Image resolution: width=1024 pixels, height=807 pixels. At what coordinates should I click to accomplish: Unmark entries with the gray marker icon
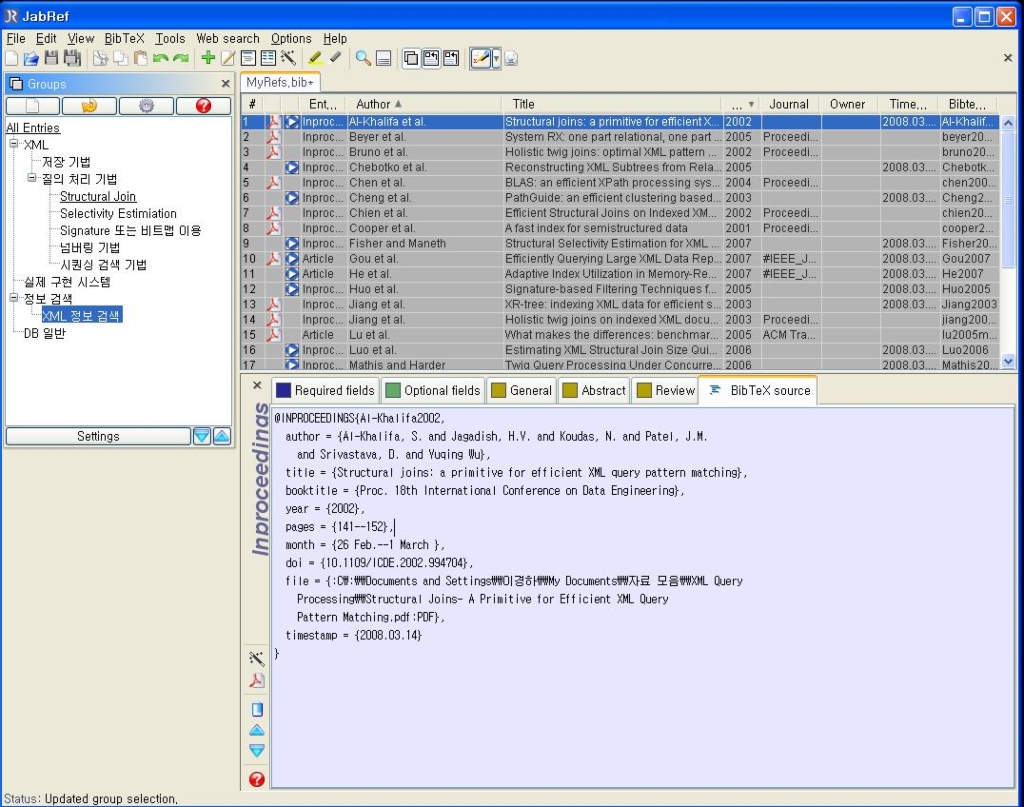(x=336, y=58)
